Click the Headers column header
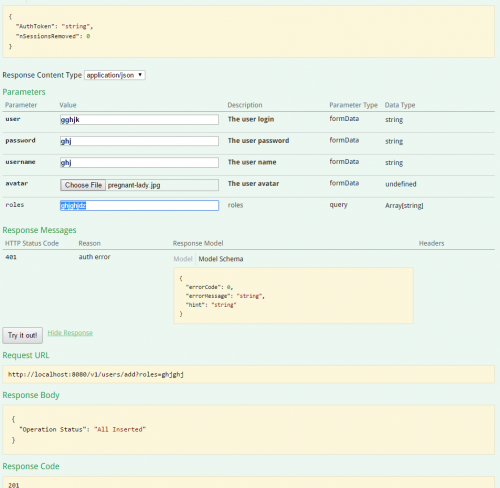Screen dimensions: 500x488 pos(432,243)
